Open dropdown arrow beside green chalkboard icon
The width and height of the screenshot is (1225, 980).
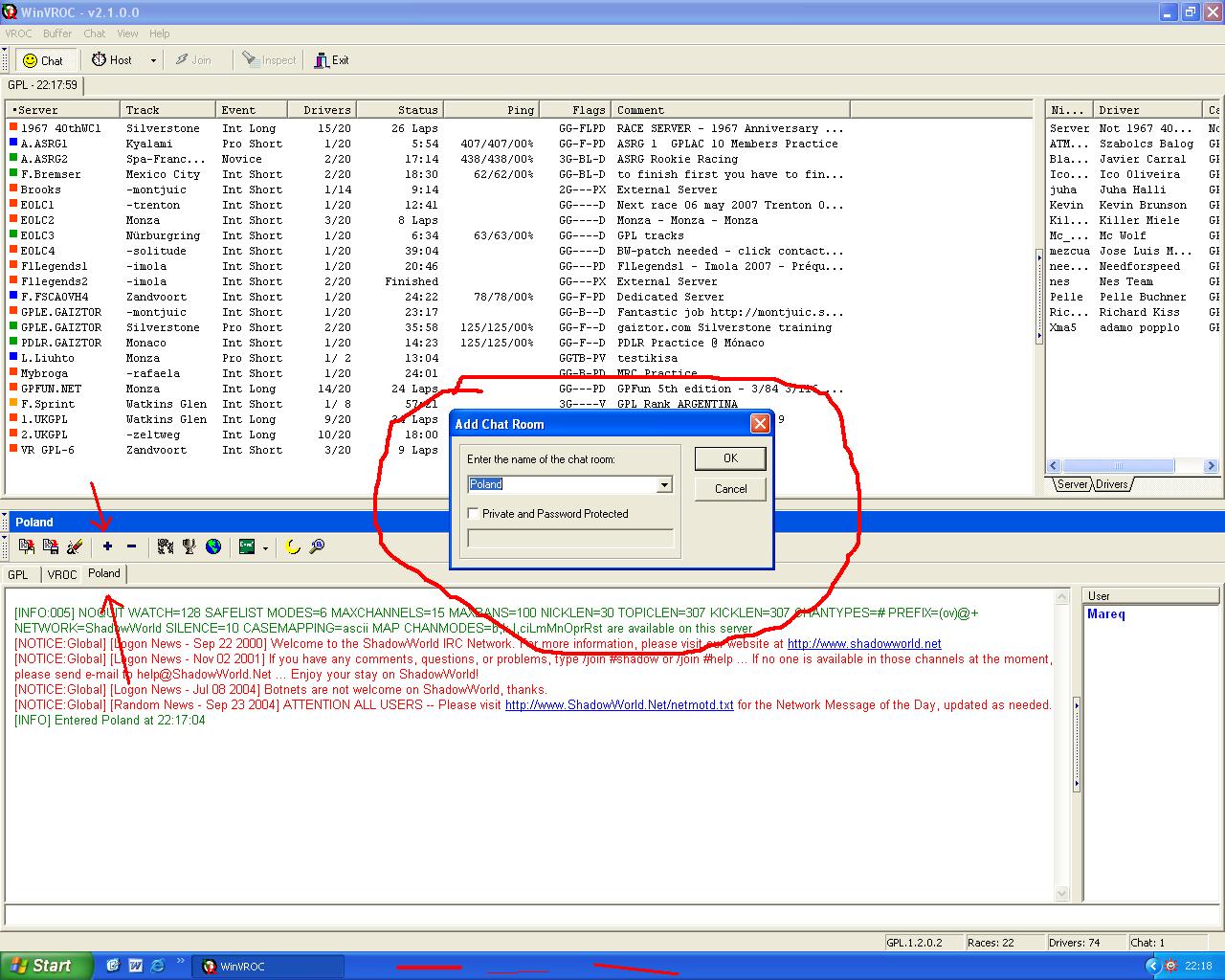click(265, 547)
